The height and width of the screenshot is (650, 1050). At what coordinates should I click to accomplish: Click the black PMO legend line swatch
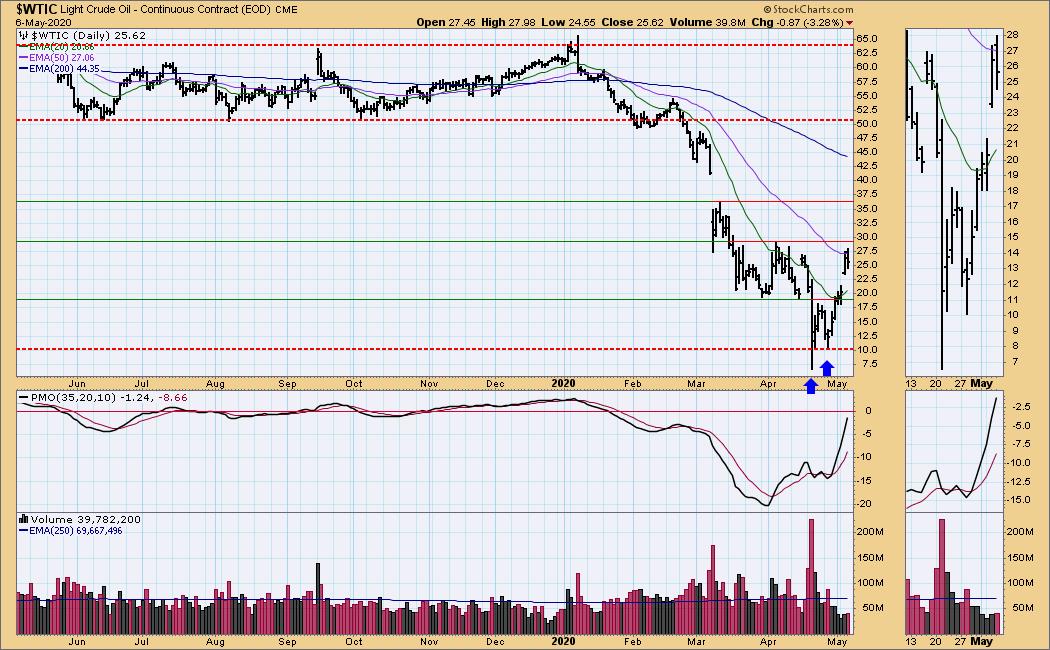[23, 398]
